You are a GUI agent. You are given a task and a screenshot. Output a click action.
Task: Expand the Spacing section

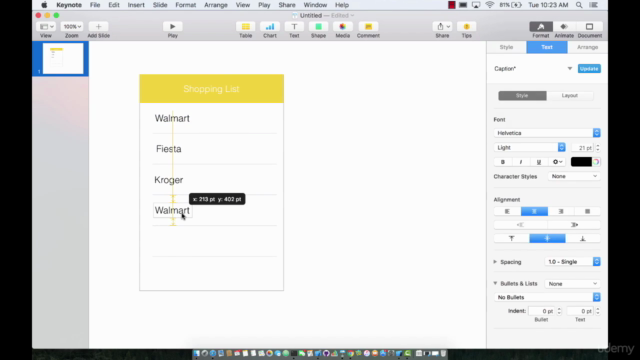coord(495,262)
